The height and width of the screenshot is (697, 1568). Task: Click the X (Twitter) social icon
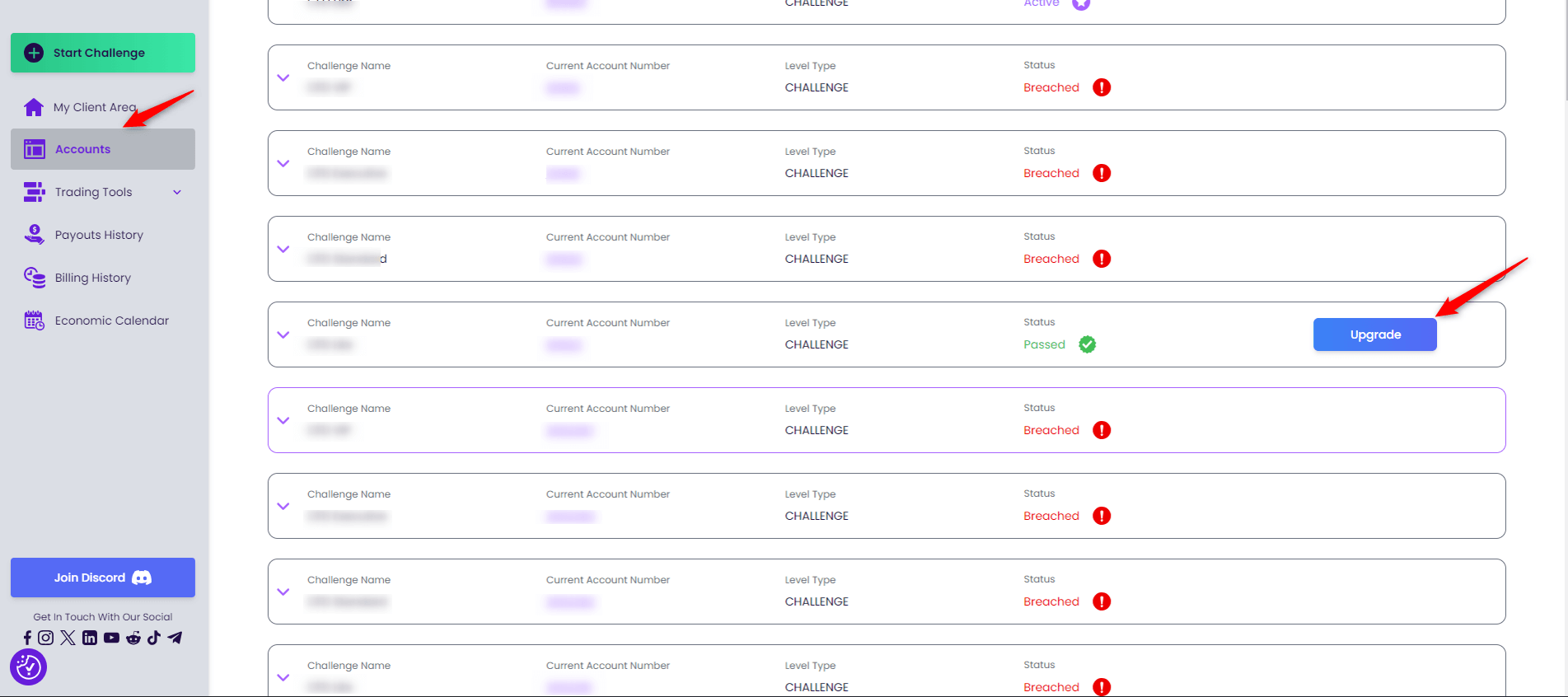(68, 638)
